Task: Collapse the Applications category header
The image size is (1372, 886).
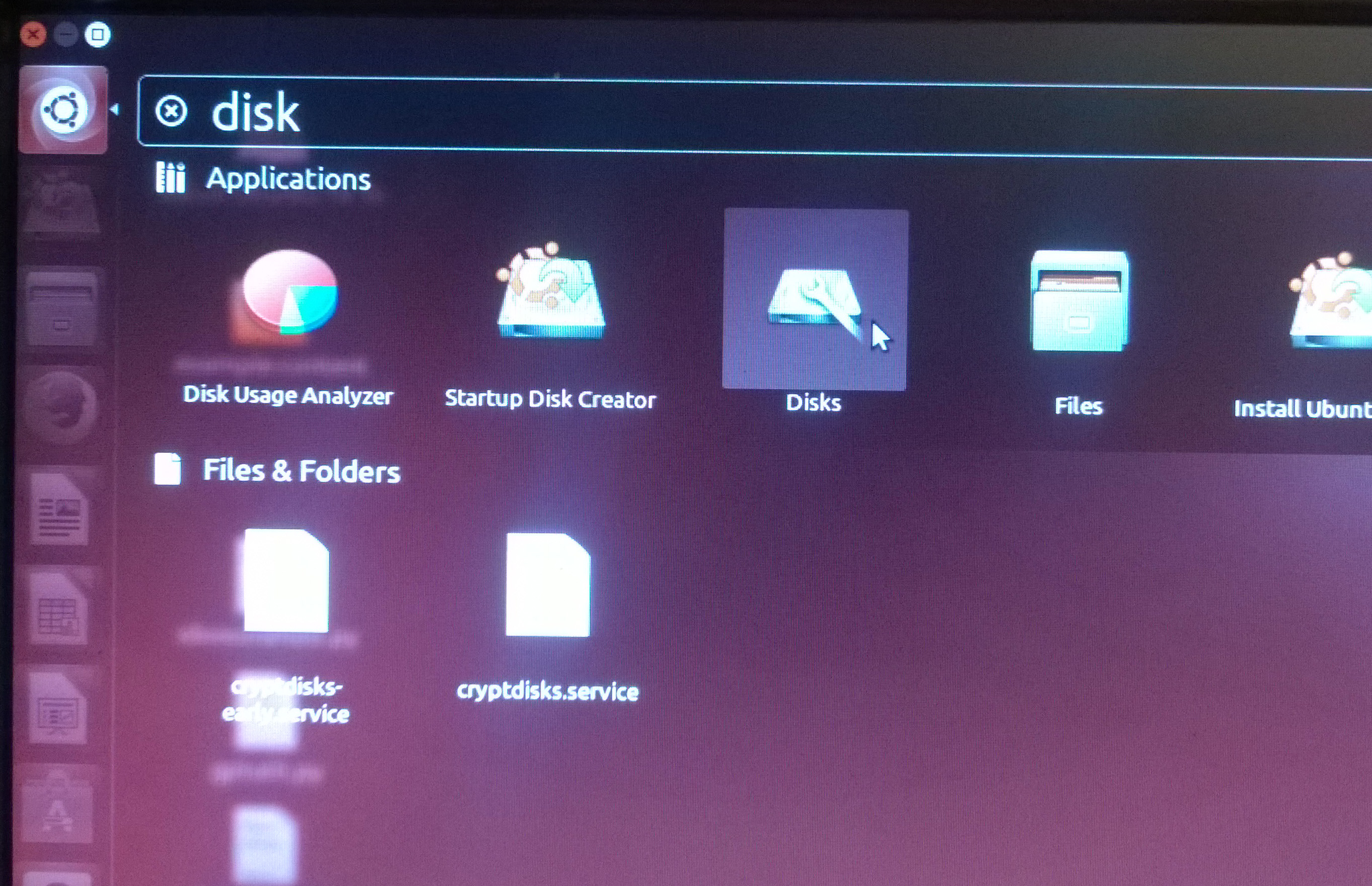Action: 263,178
